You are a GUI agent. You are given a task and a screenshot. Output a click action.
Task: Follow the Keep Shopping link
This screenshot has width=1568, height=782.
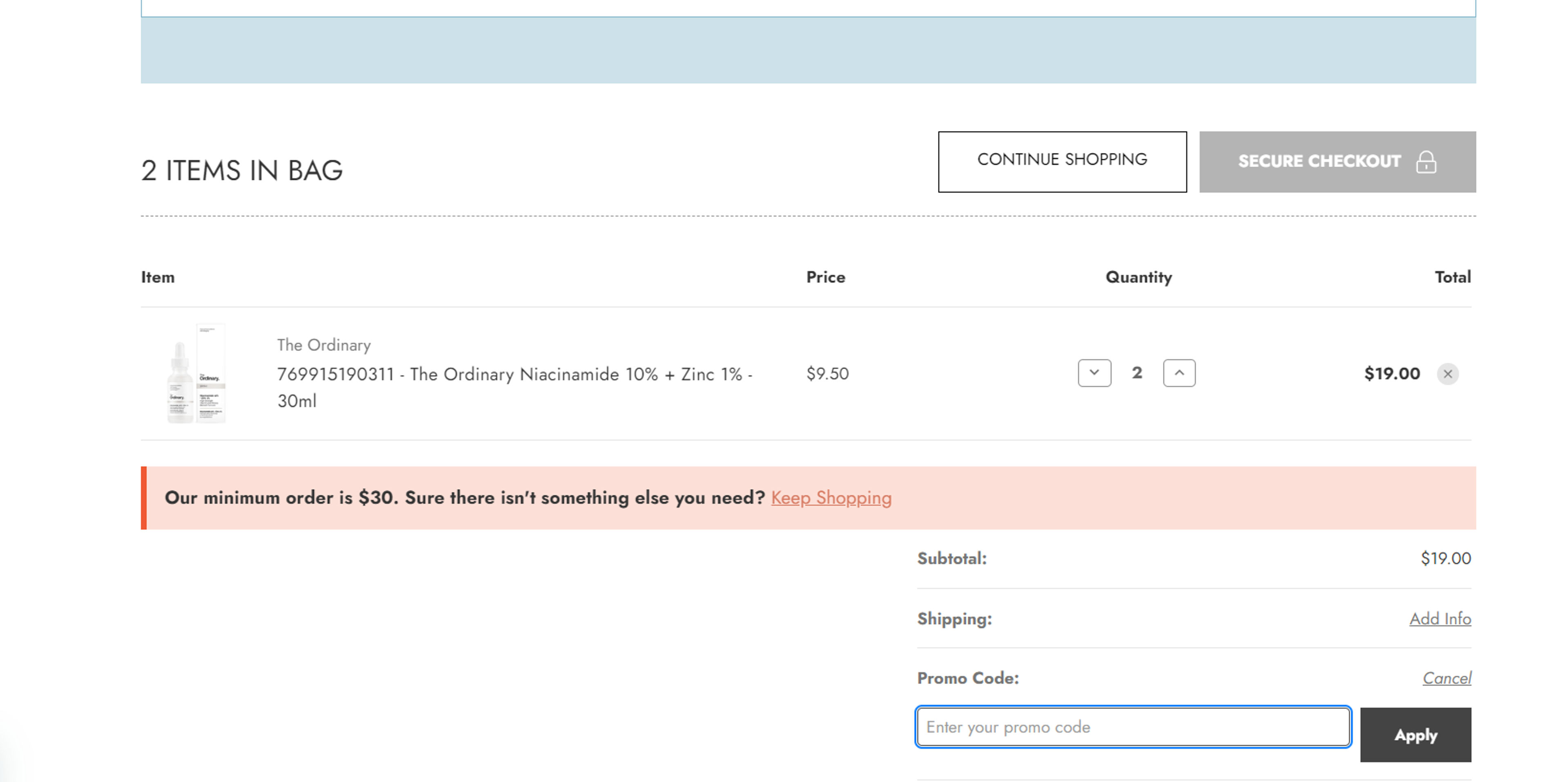(x=831, y=498)
